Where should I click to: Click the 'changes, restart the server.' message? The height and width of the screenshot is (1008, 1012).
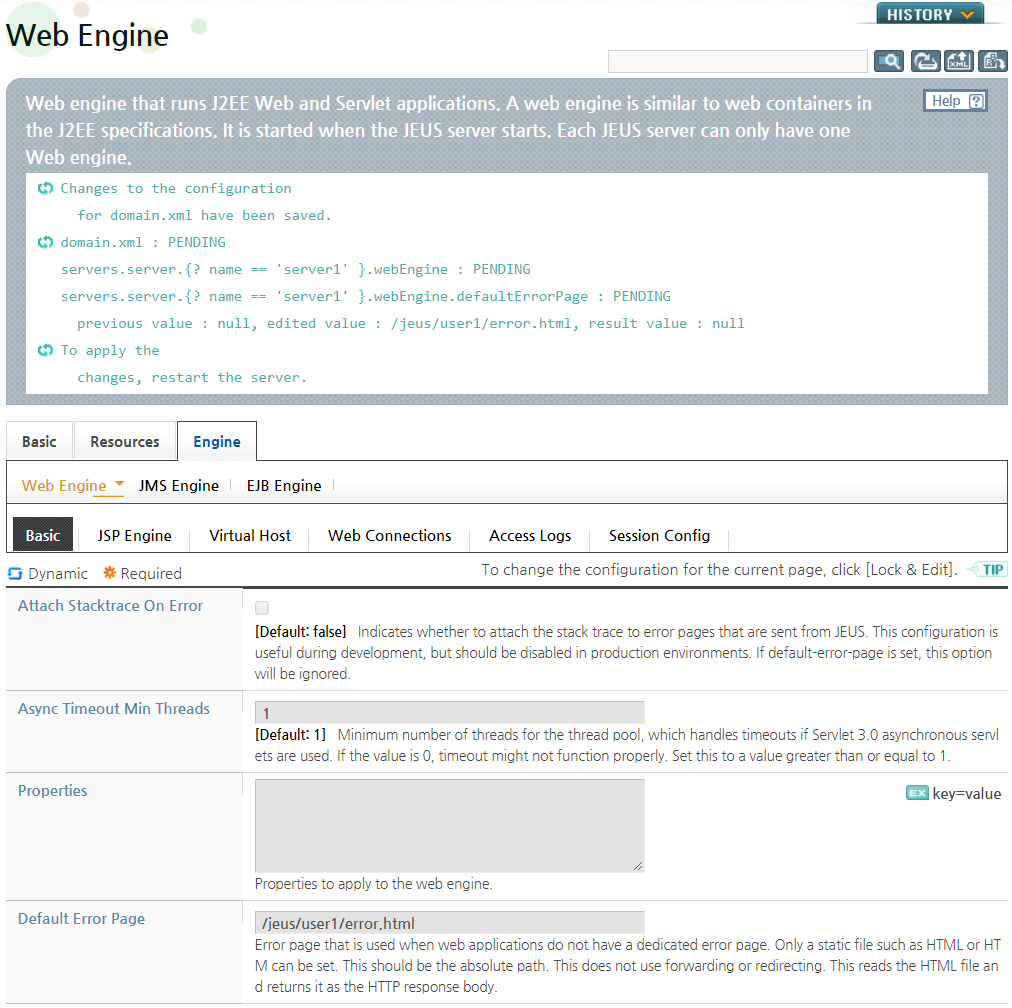tap(192, 378)
